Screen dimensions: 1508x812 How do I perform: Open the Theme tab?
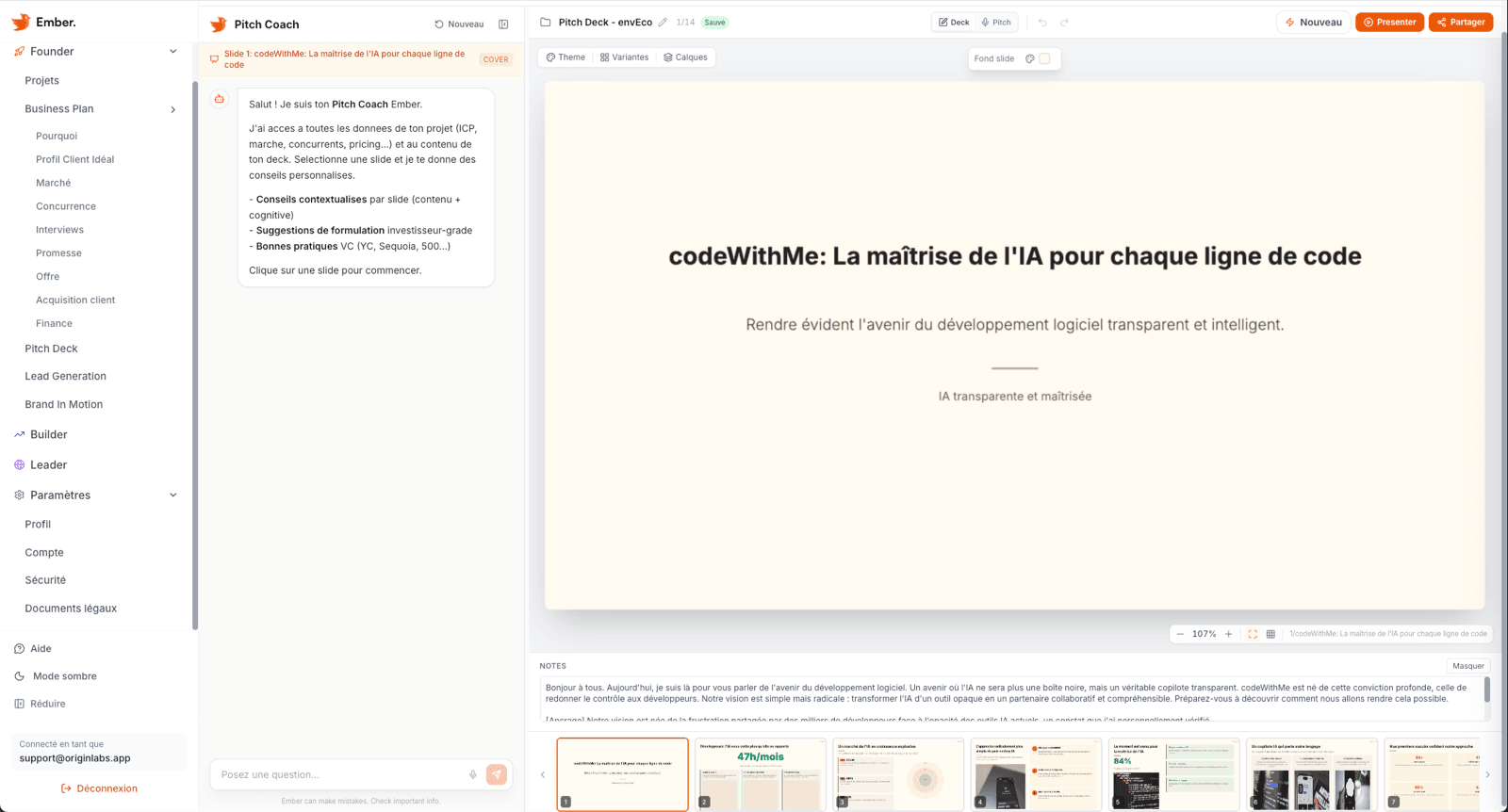point(565,57)
